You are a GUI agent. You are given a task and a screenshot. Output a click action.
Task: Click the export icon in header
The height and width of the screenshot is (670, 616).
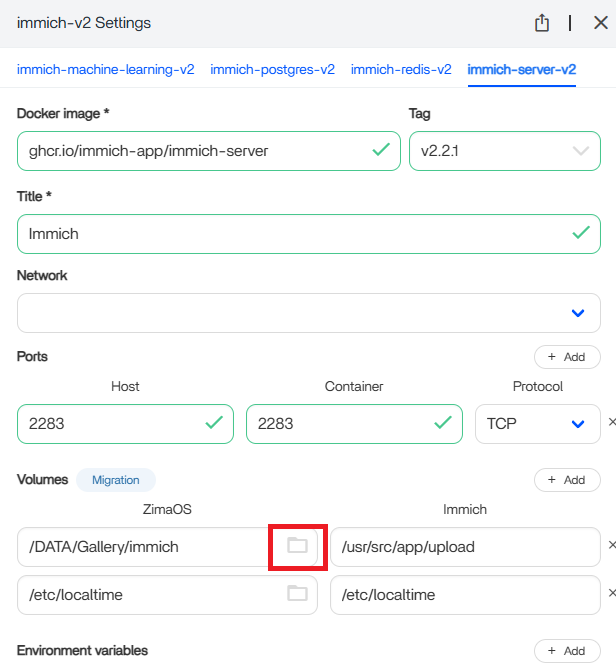click(542, 23)
